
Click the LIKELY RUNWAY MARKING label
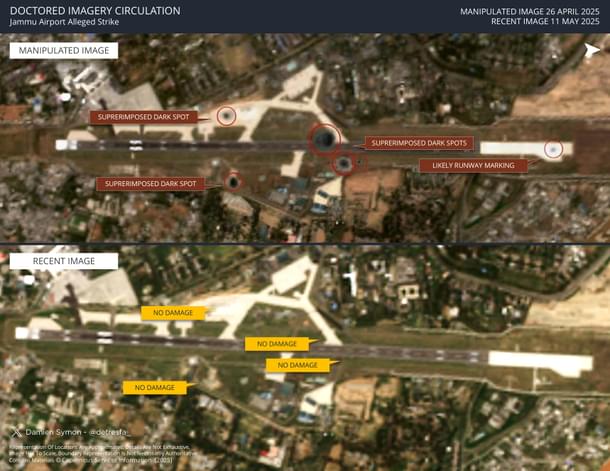tap(472, 165)
